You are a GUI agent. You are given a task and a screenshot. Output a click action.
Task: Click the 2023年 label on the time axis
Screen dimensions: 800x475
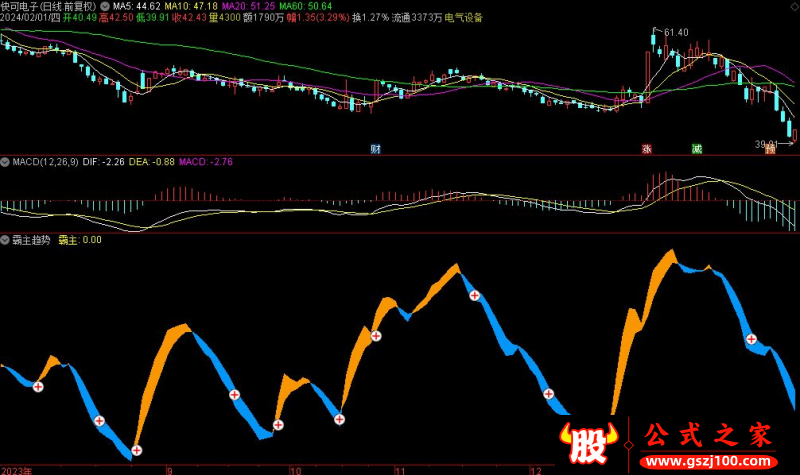17,470
